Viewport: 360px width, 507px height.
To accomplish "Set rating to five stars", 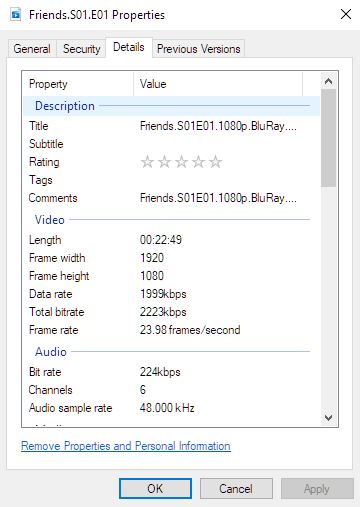I will point(216,162).
